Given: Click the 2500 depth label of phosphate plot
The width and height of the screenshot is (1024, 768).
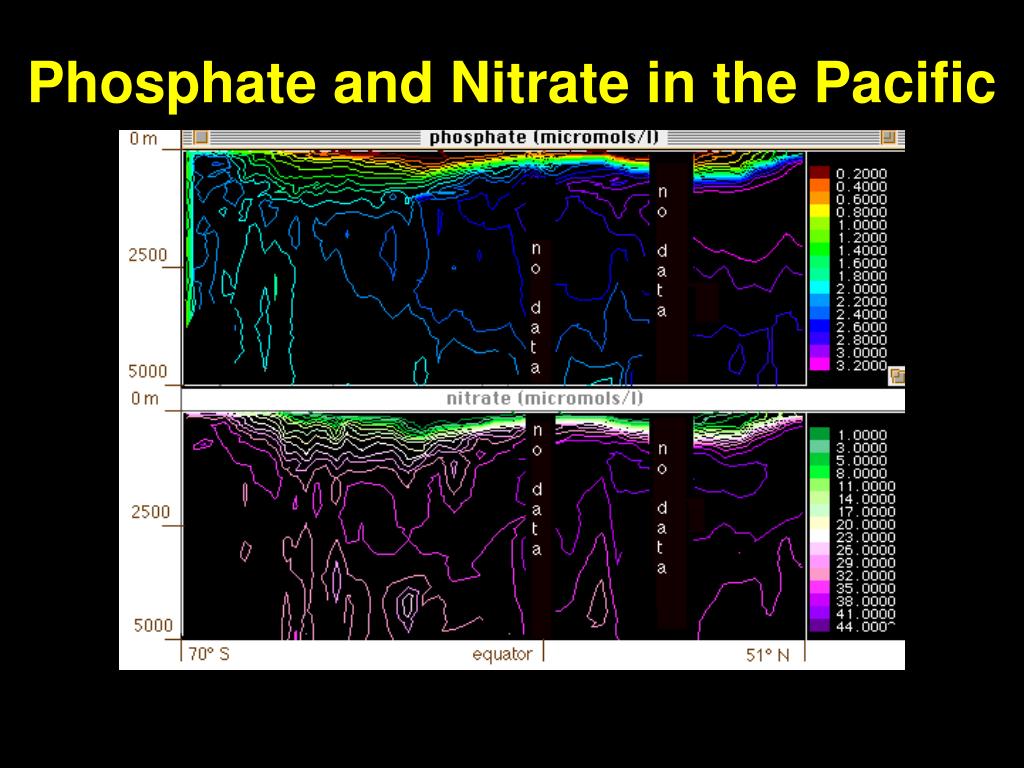Looking at the screenshot, I should [x=148, y=255].
